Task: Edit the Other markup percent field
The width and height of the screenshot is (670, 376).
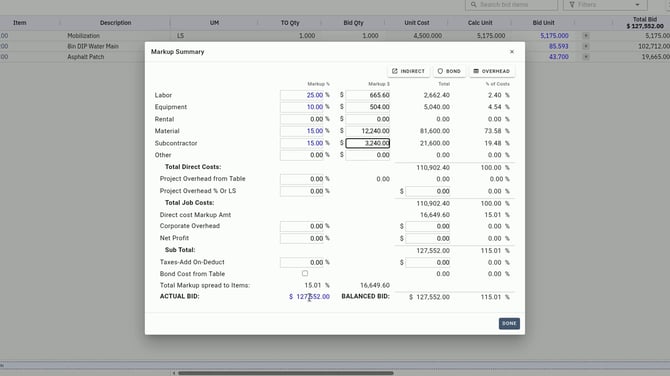Action: (x=302, y=155)
